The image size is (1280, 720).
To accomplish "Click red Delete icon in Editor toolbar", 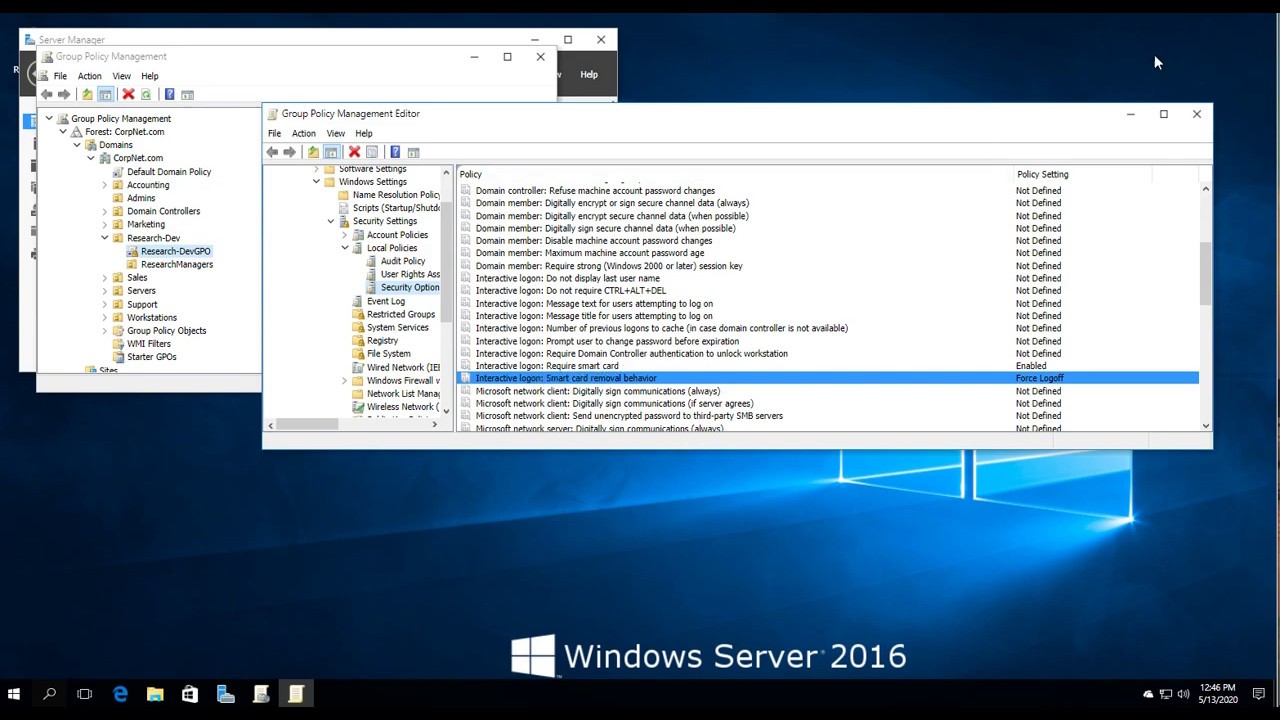I will tap(354, 152).
